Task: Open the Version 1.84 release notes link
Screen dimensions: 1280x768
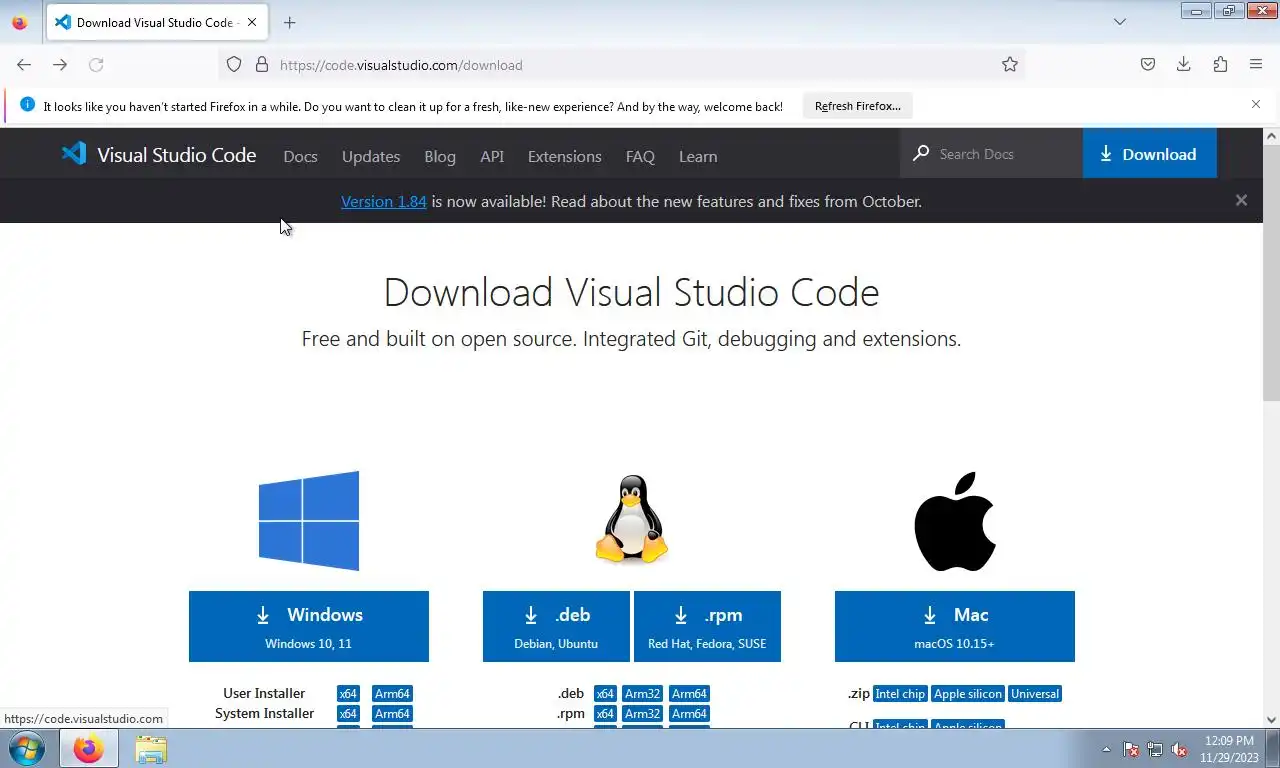Action: (384, 201)
